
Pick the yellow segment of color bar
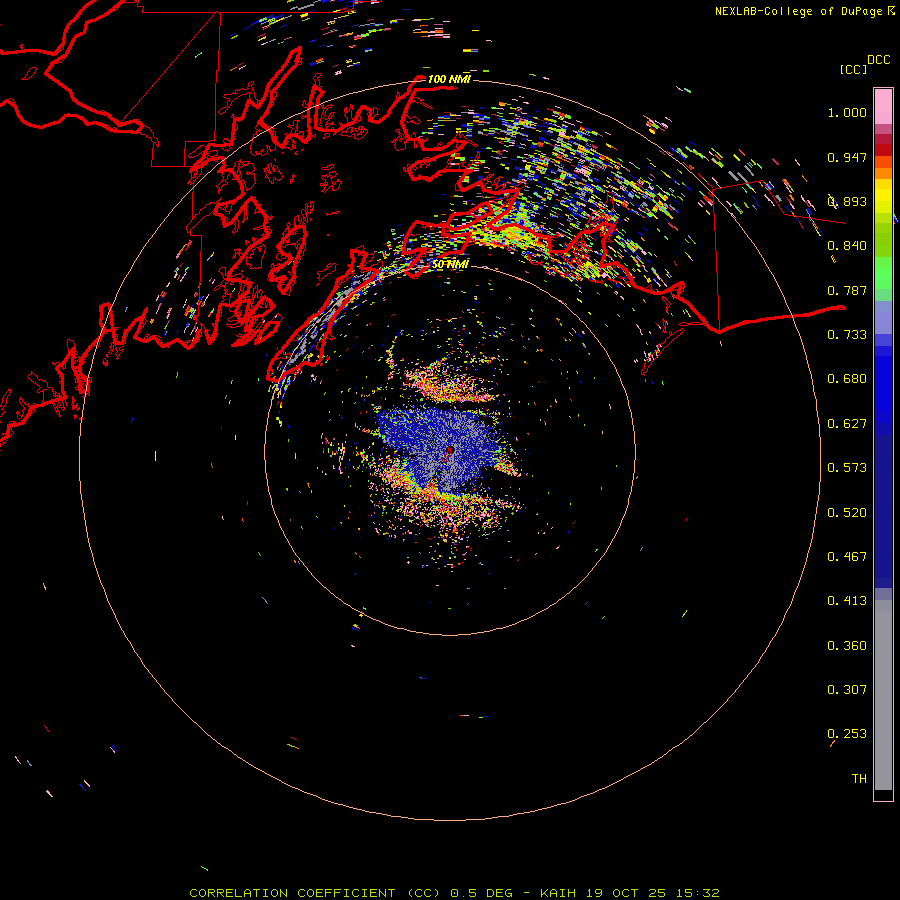(x=883, y=196)
